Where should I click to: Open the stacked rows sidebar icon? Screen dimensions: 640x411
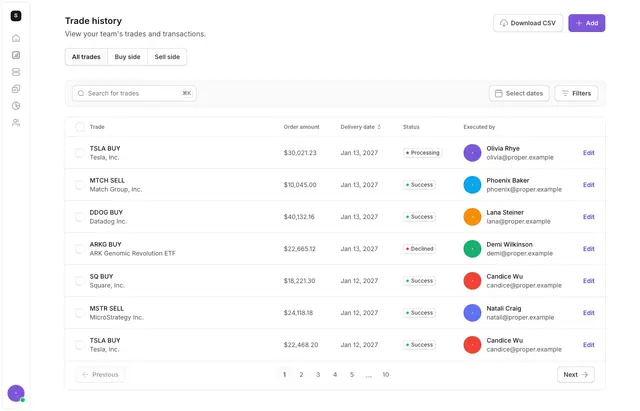[16, 72]
